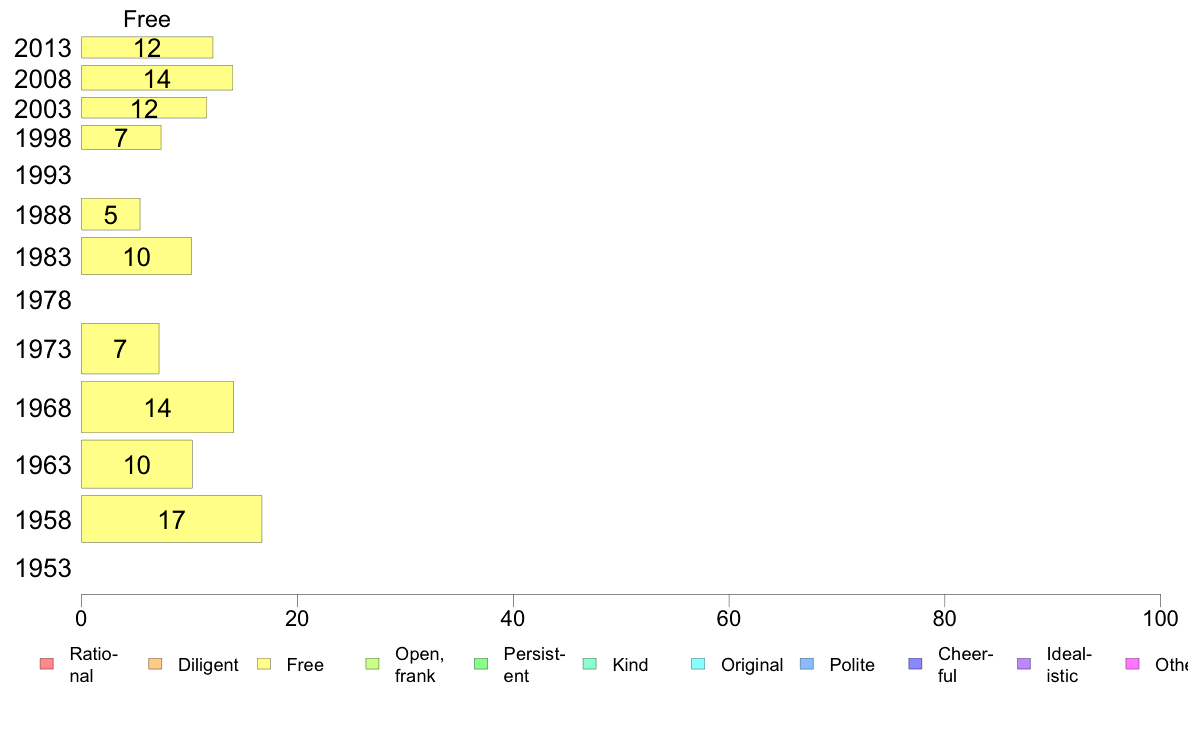Viewport: 1188px width, 736px height.
Task: Click the Open, frank legend swatch
Action: (372, 664)
